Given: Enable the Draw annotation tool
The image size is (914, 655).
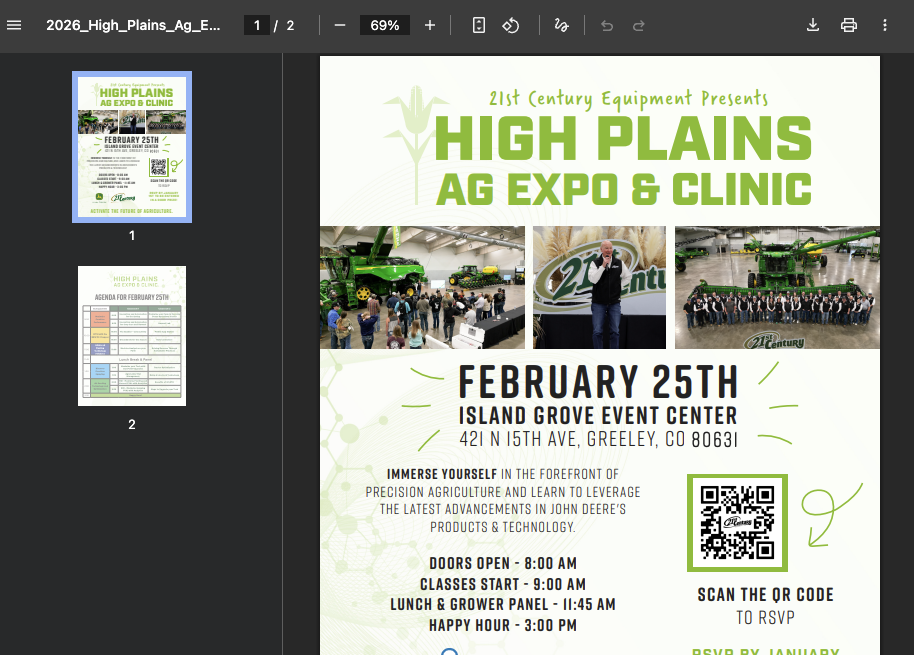Looking at the screenshot, I should pos(561,25).
